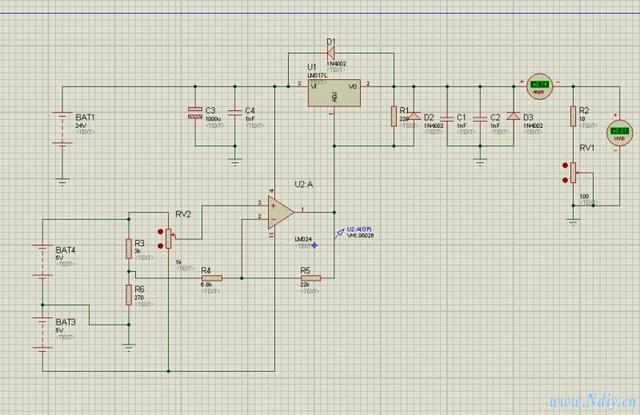Select the diode D3 symbol
This screenshot has width=640, height=415.
coord(513,116)
